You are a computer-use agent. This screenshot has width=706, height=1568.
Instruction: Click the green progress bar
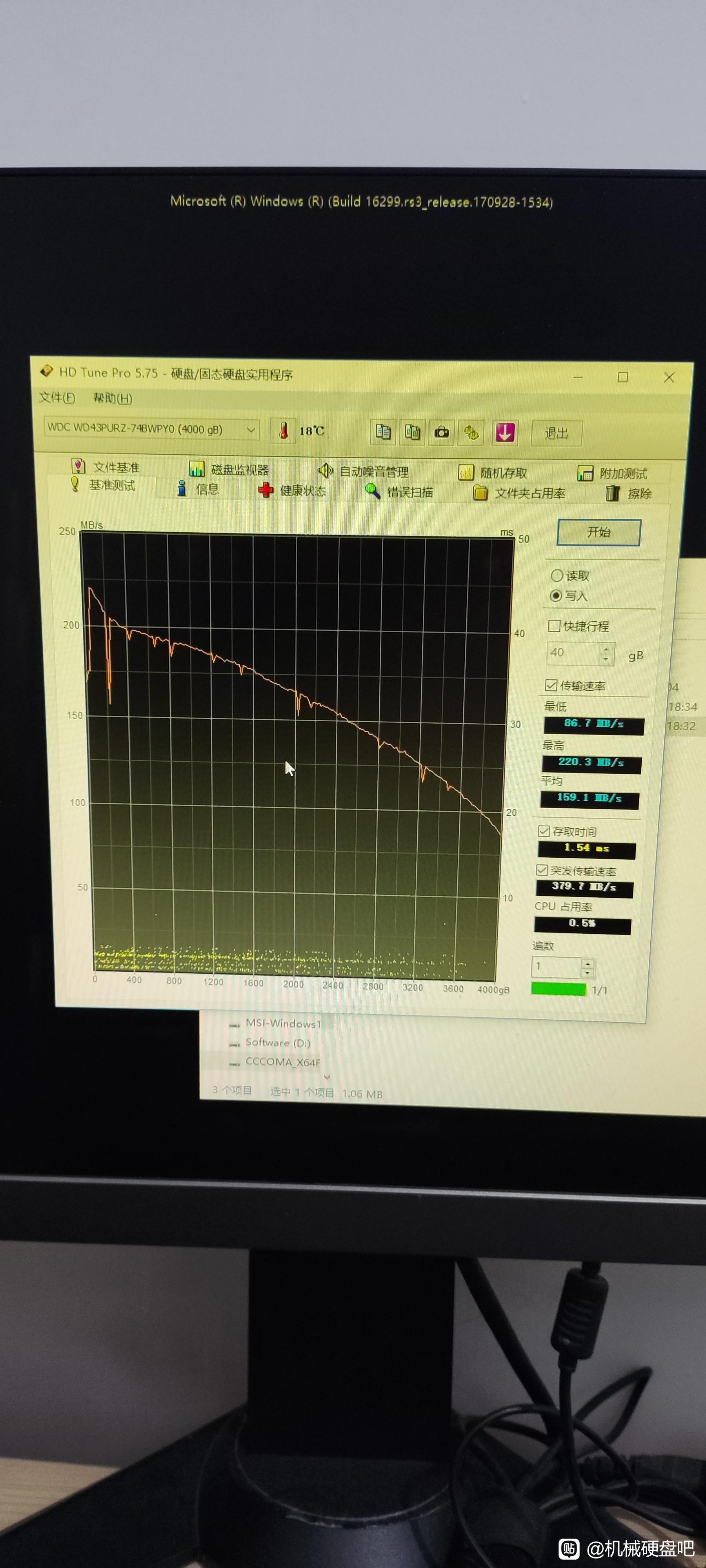pos(559,989)
